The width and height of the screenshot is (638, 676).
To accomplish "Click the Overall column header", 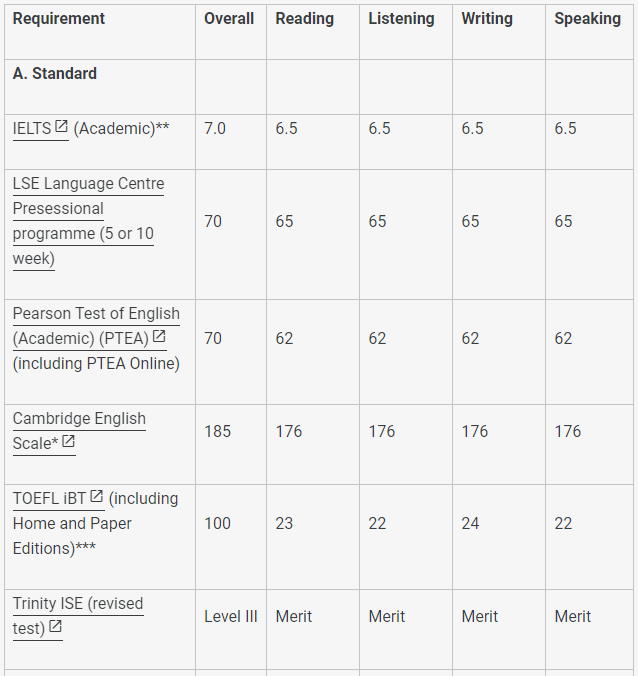I will point(229,19).
